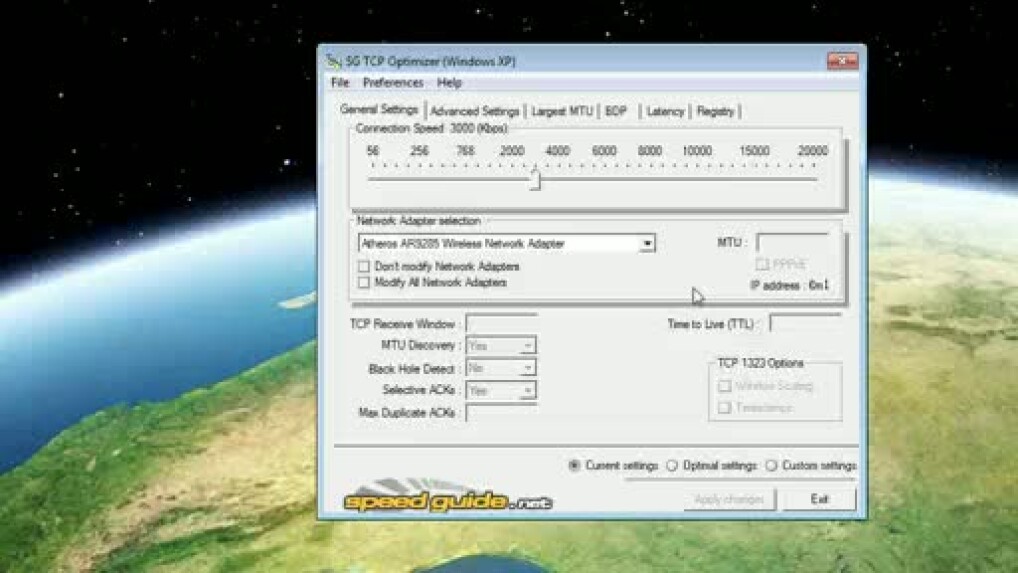This screenshot has height=573, width=1018.
Task: Check Don't modify Network Adapters
Action: click(x=364, y=267)
